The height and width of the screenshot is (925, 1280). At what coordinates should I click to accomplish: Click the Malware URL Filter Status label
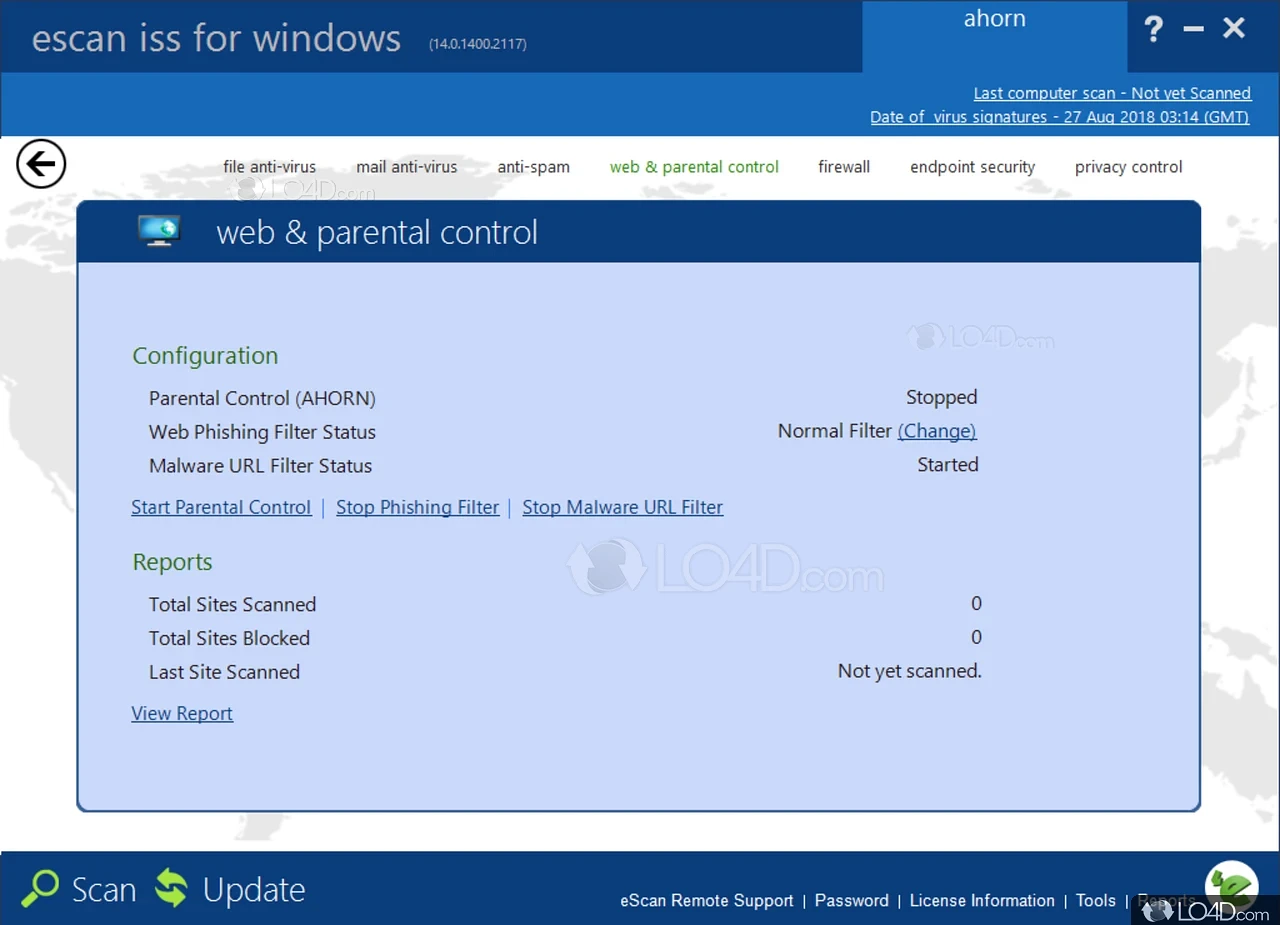tap(260, 465)
